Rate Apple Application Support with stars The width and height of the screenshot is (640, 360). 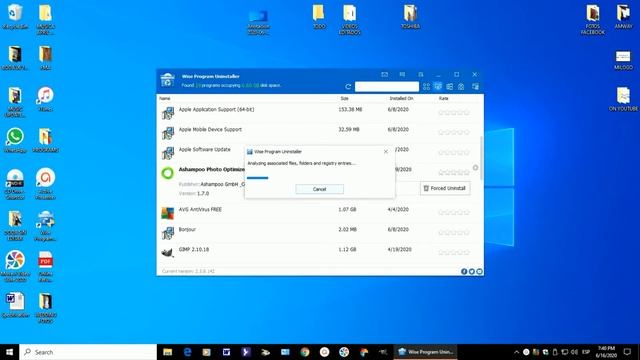(x=453, y=112)
